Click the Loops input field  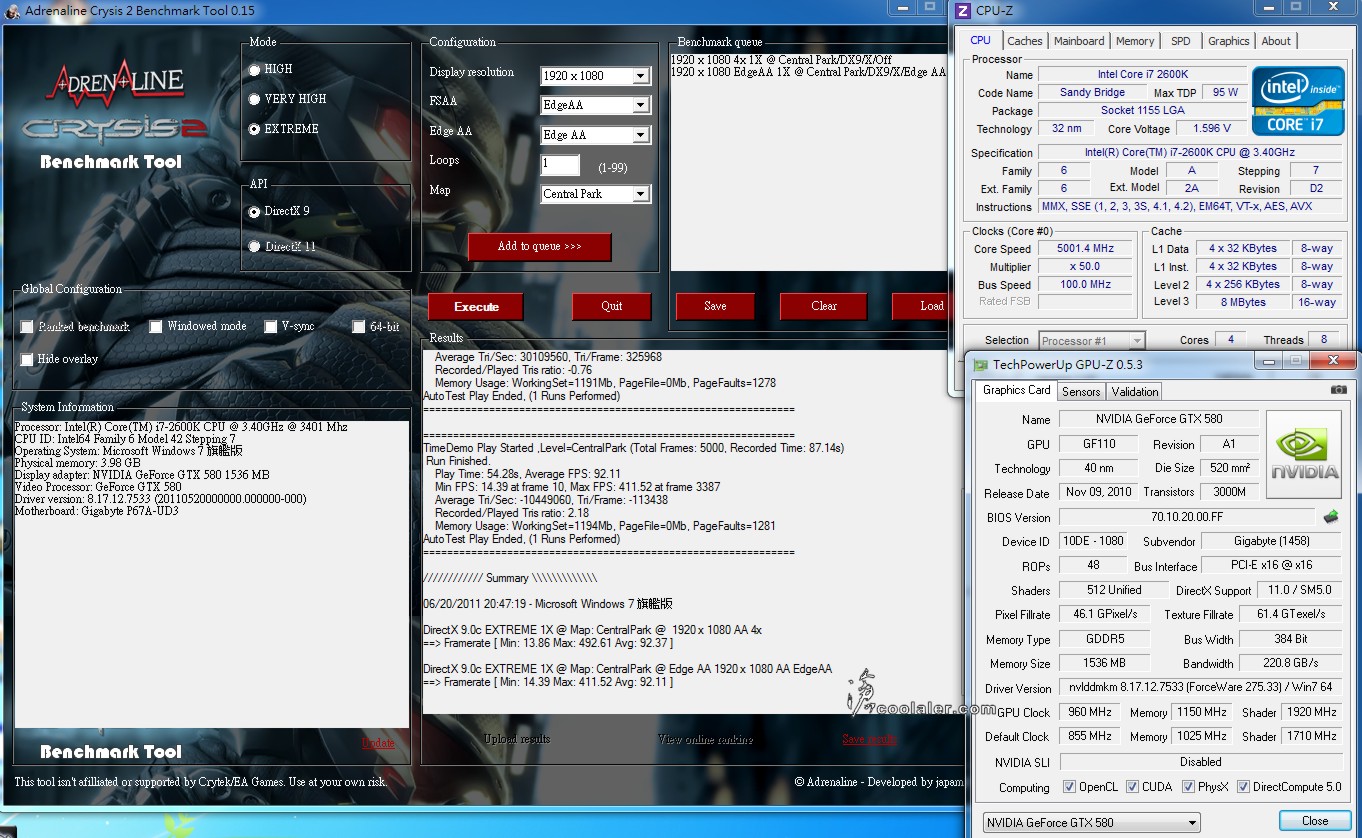[x=560, y=164]
